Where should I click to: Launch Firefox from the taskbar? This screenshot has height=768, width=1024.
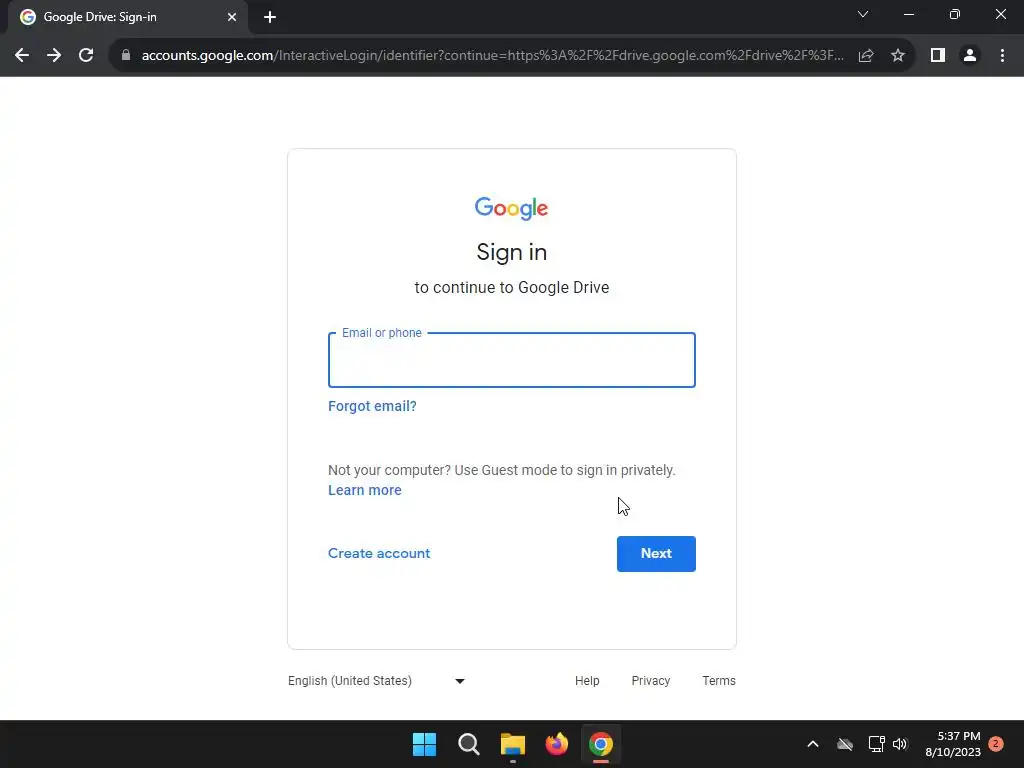click(x=556, y=744)
